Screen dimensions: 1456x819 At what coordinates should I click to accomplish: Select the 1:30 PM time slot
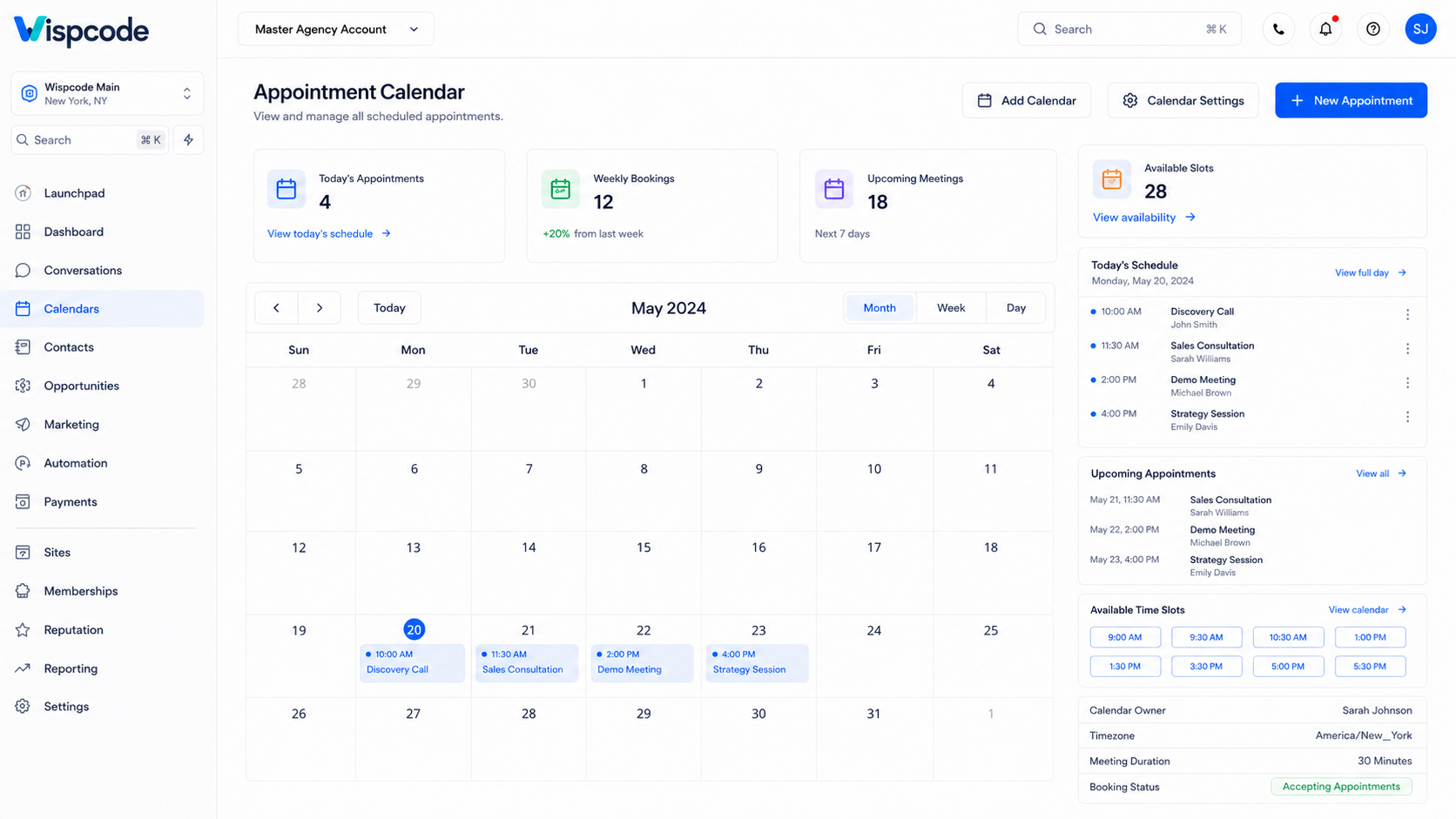[1125, 667]
